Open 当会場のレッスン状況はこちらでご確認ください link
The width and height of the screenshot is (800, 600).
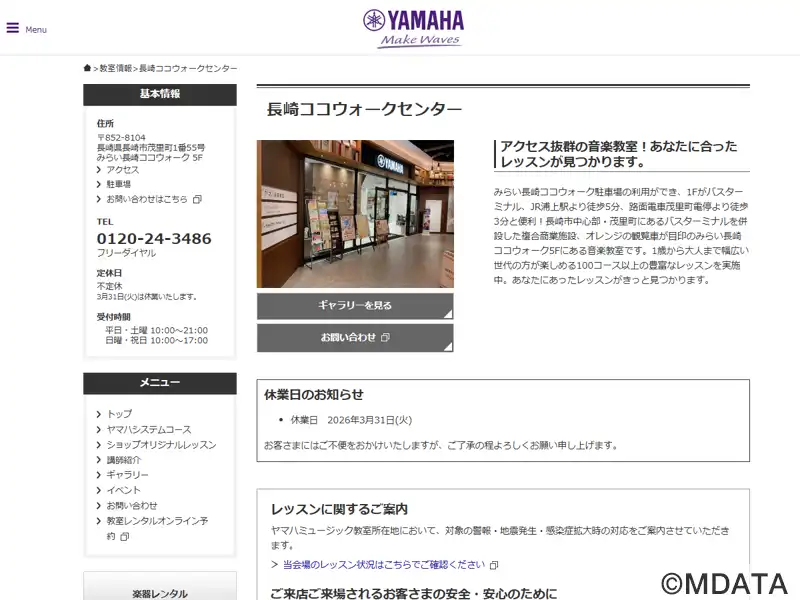tap(384, 564)
